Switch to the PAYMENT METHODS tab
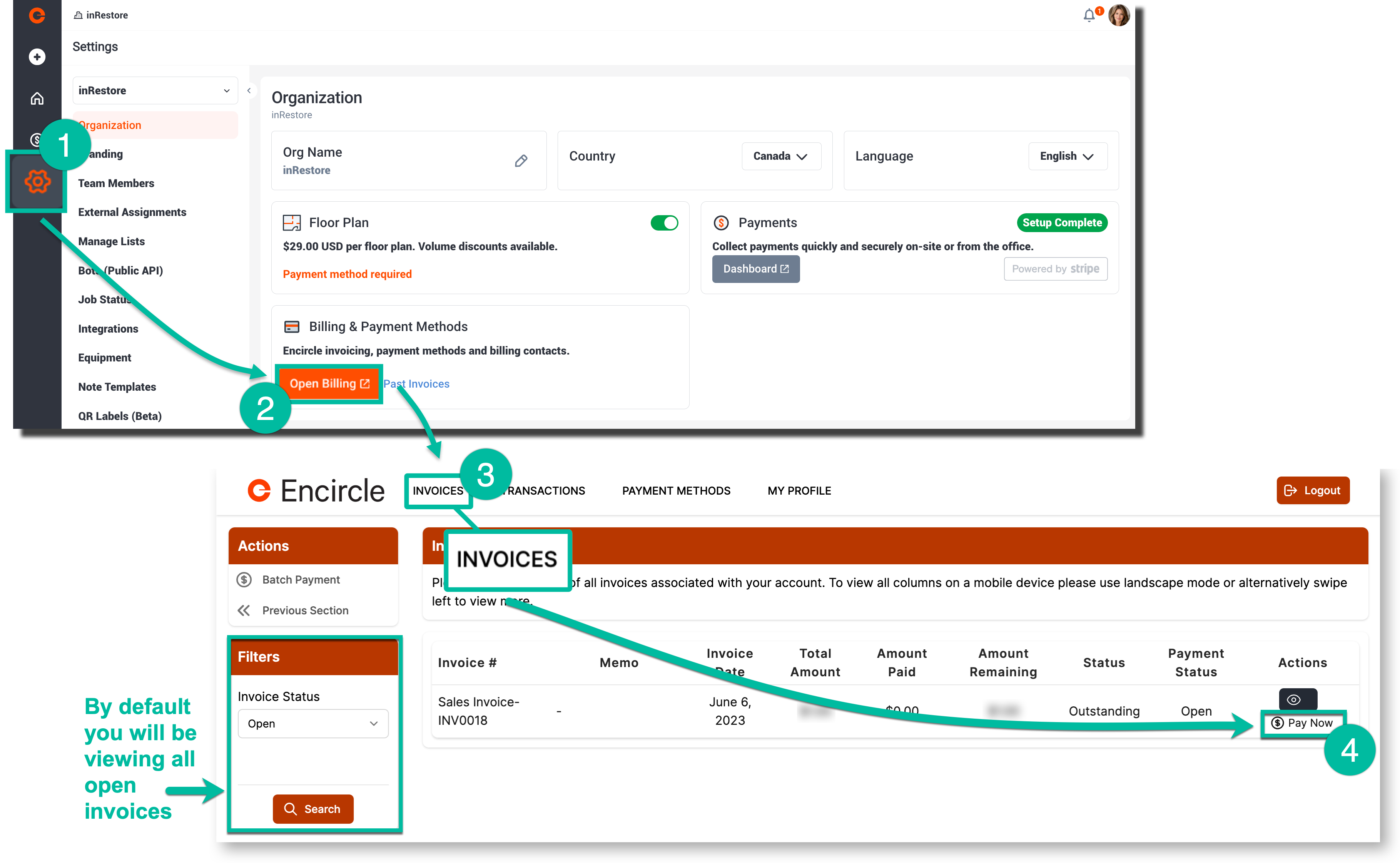This screenshot has width=1400, height=863. point(675,491)
